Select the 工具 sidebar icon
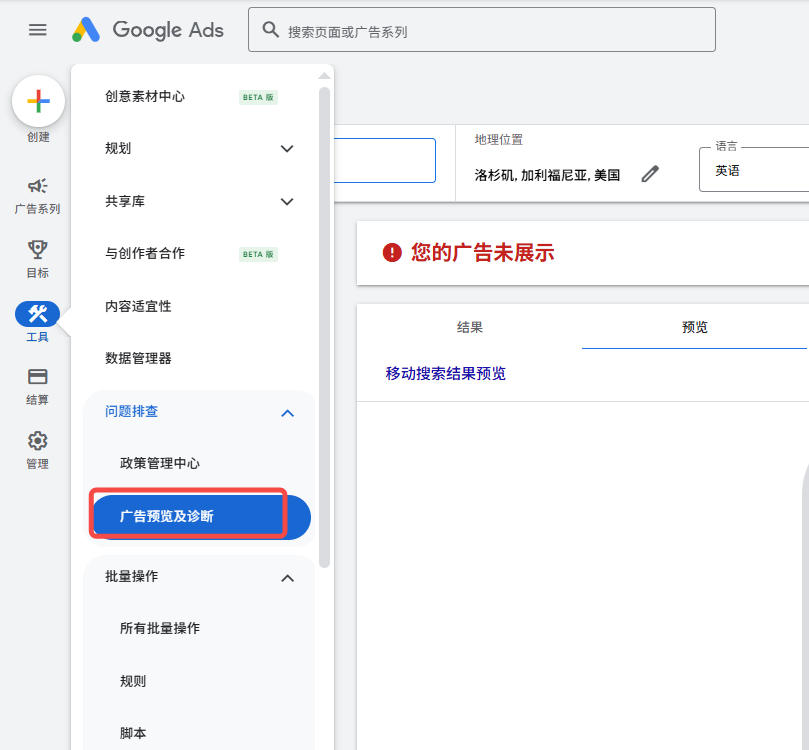809x750 pixels. coord(37,316)
